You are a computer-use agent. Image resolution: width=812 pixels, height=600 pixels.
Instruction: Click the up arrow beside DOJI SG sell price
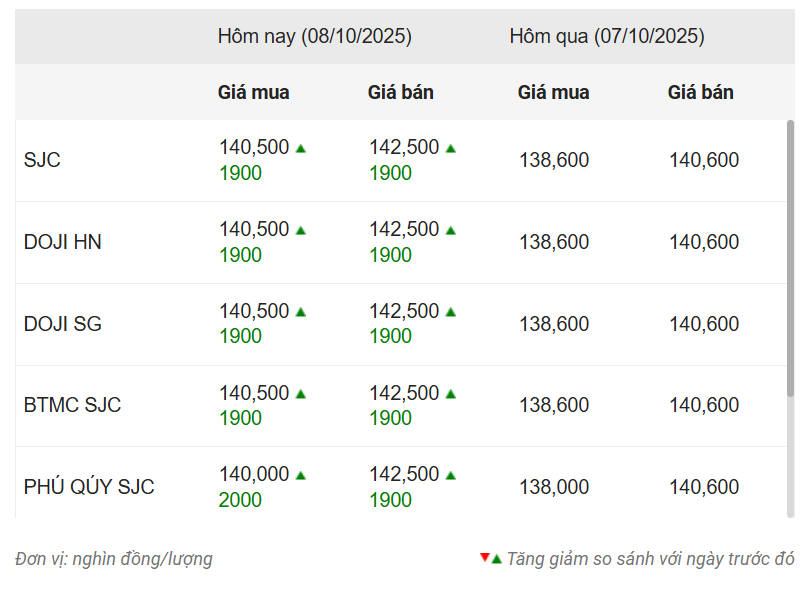tap(451, 312)
